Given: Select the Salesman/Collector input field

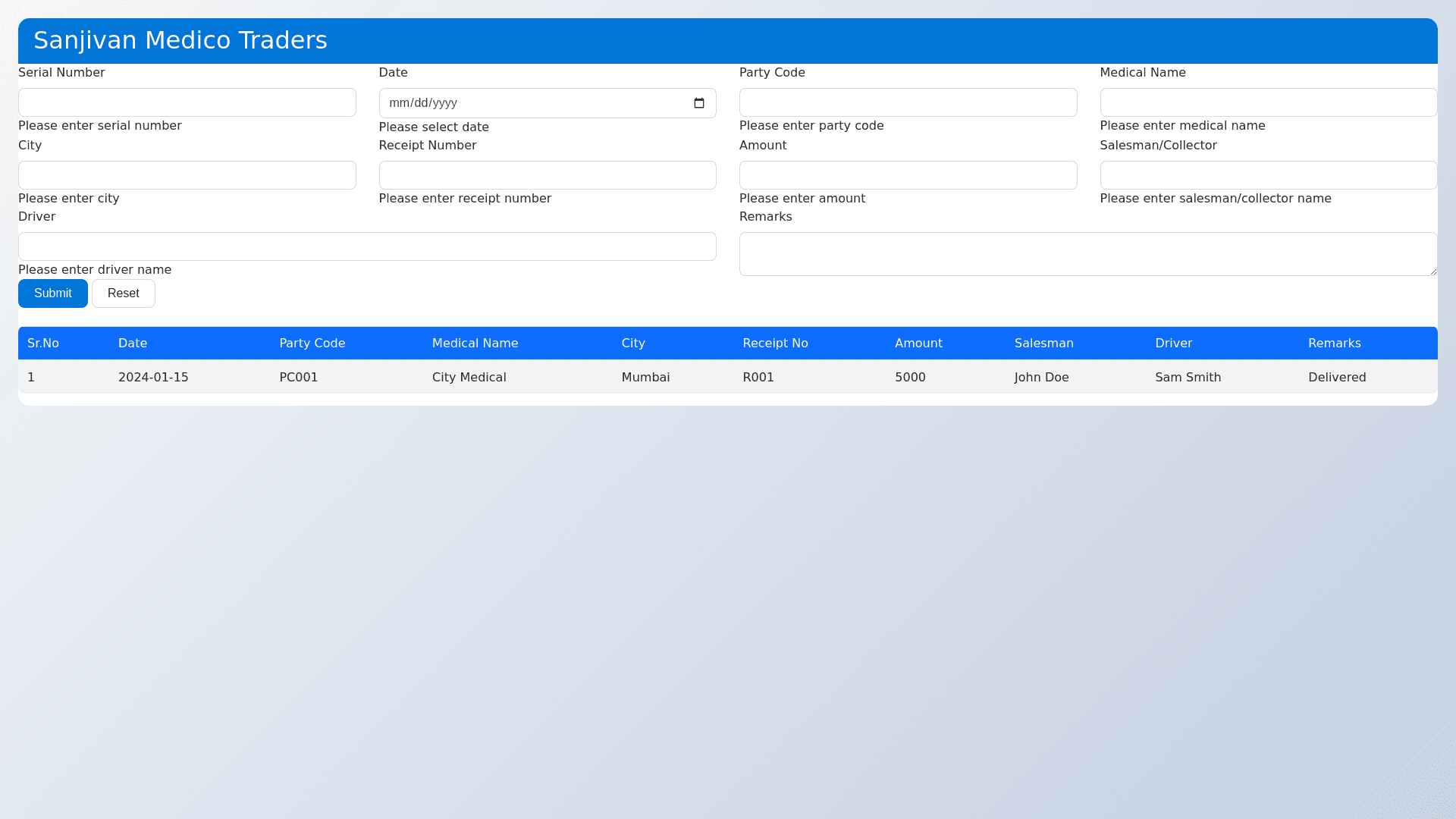Looking at the screenshot, I should click(1268, 175).
